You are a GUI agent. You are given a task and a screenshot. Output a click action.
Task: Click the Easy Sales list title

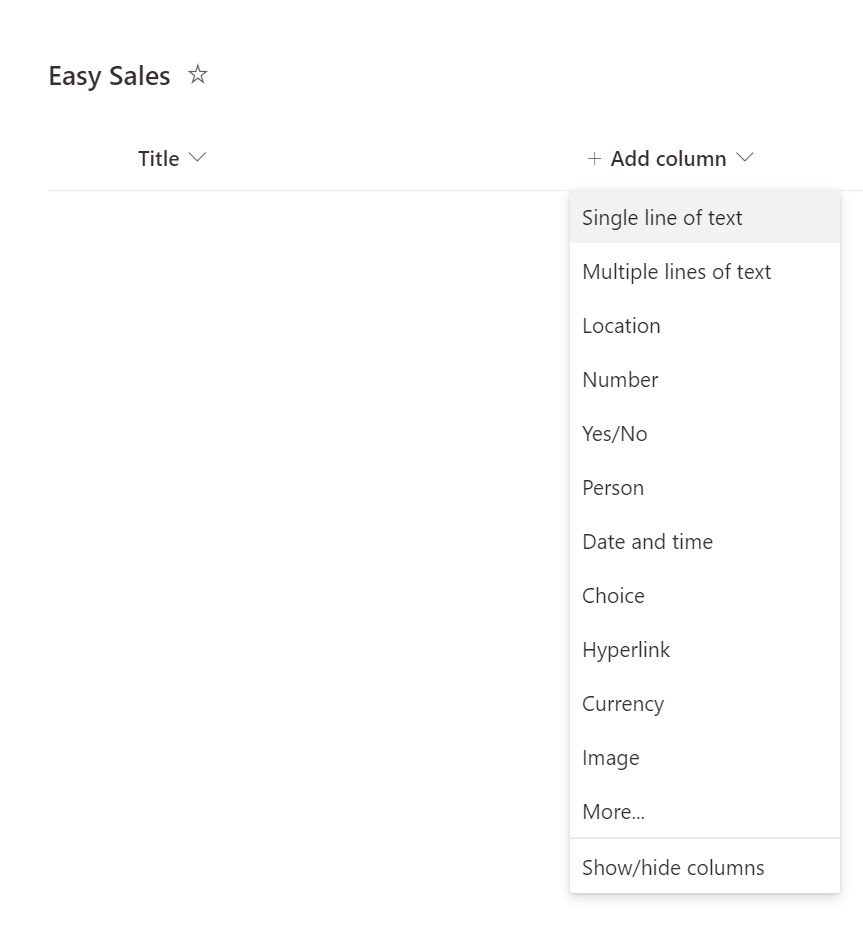pos(109,76)
